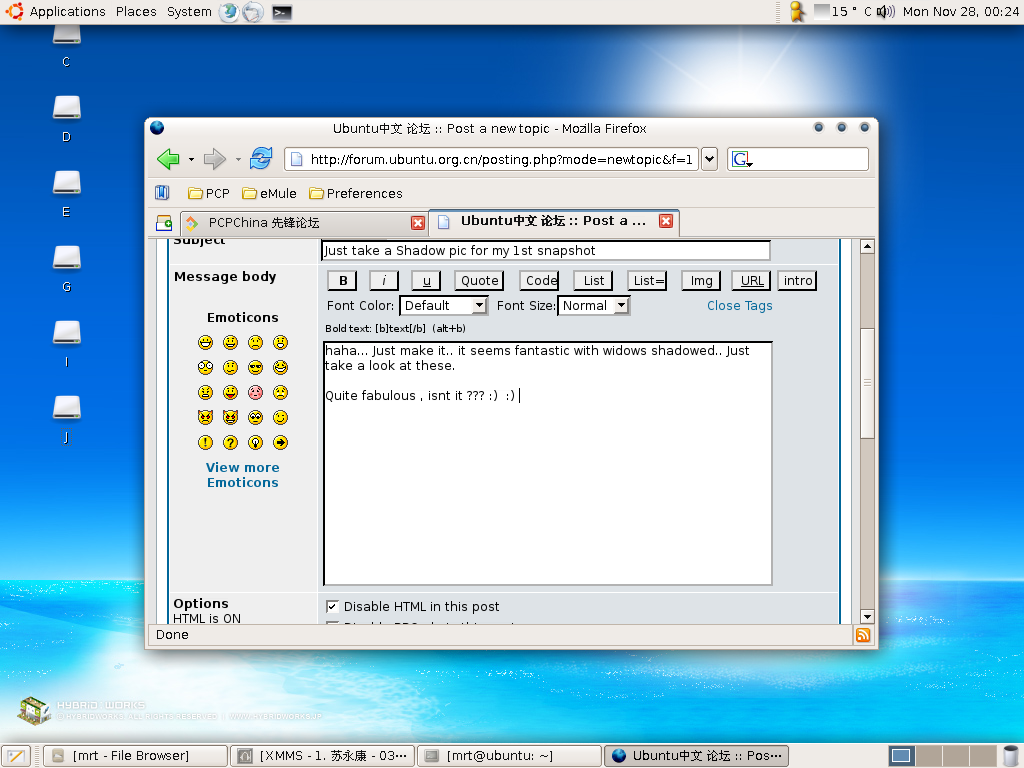The width and height of the screenshot is (1024, 768).
Task: Click the scrollbar down arrow
Action: [867, 616]
